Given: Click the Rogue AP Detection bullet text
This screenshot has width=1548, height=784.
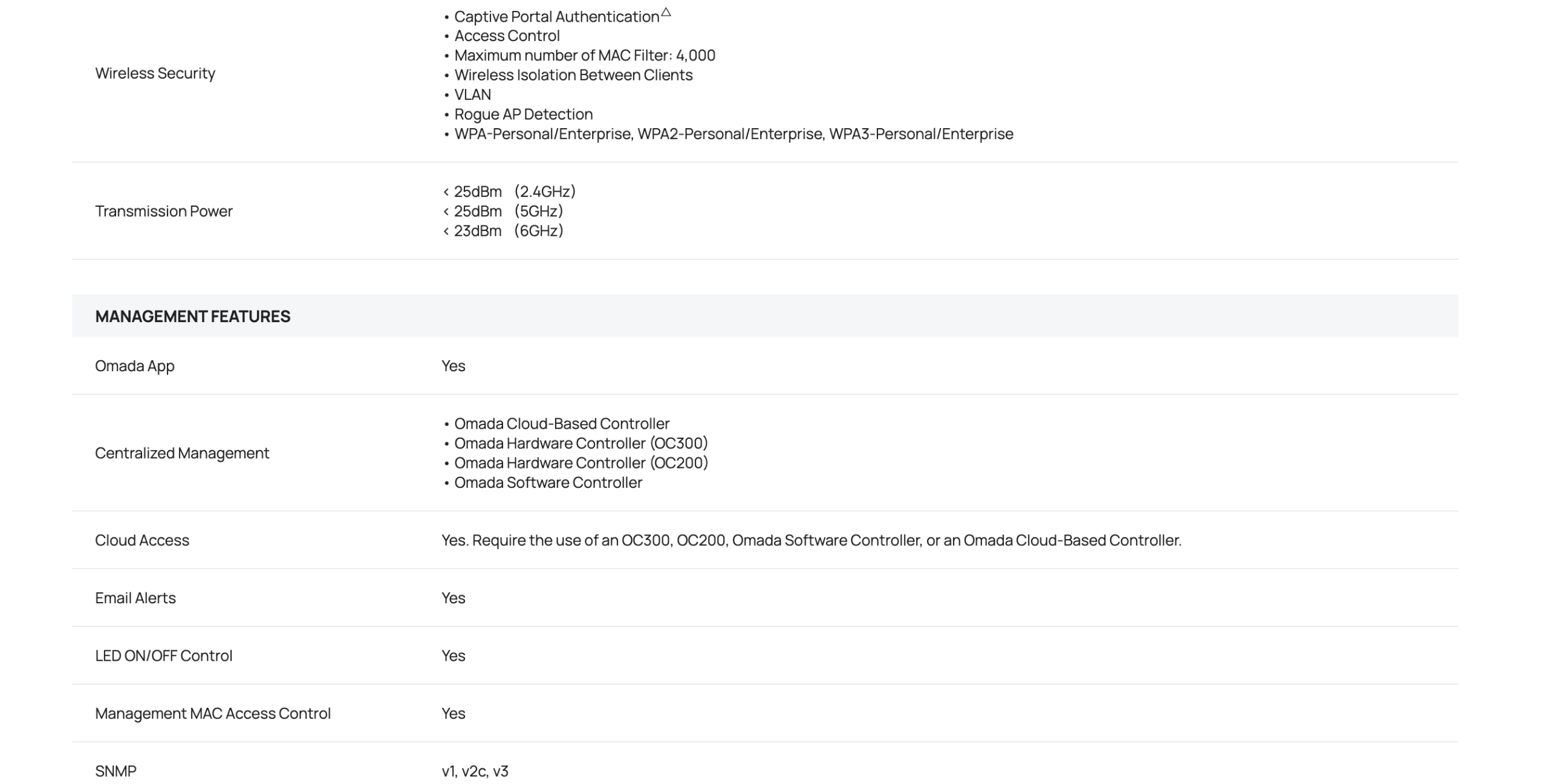Looking at the screenshot, I should coord(523,114).
